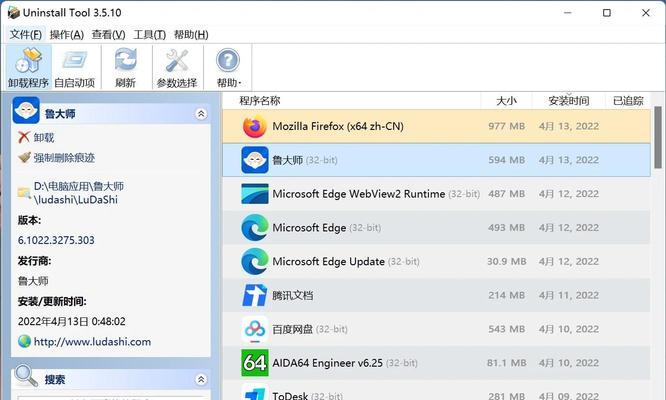Click the 30.9 MB size value
Viewport: 666px width, 400px height.
[506, 261]
